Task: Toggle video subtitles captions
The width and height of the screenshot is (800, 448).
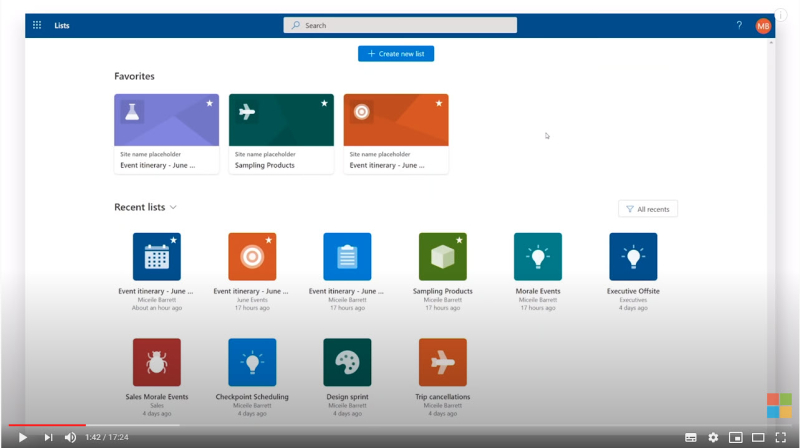Action: (691, 437)
